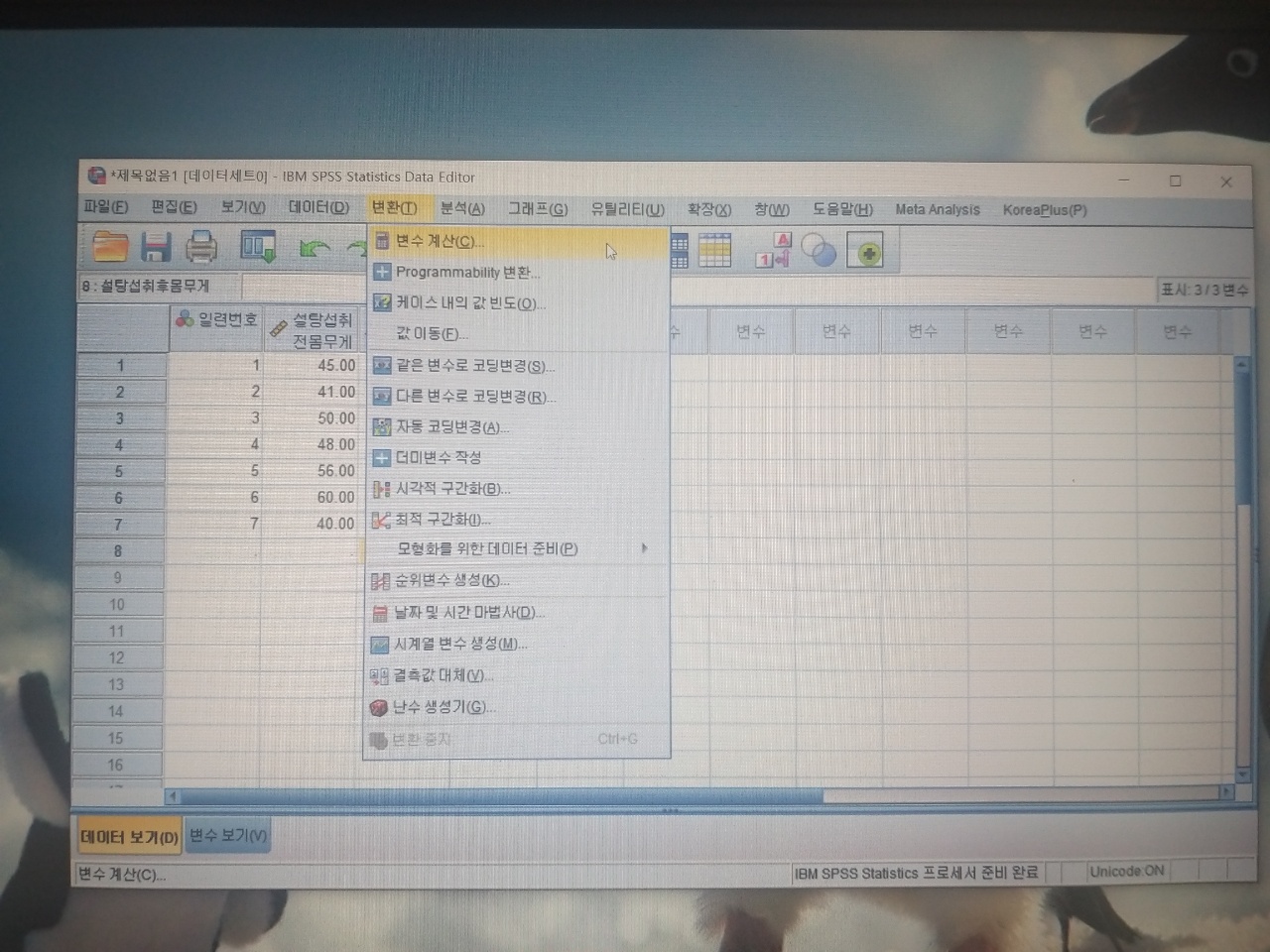Viewport: 1270px width, 952px height.
Task: Open the 보기(V) menu
Action: coord(242,206)
